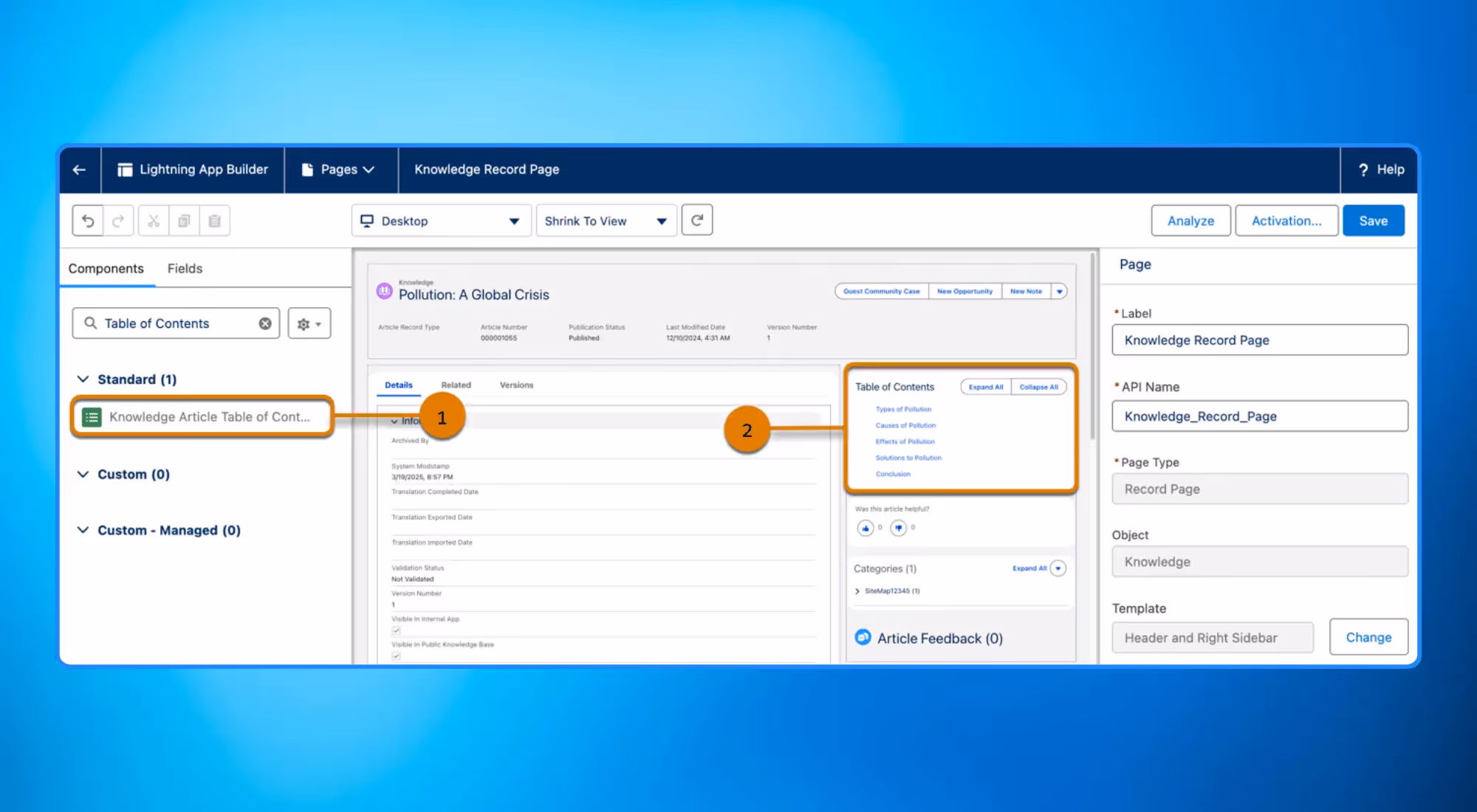The height and width of the screenshot is (812, 1477).
Task: Toggle Visible In Internal App checkbox
Action: coord(397,631)
